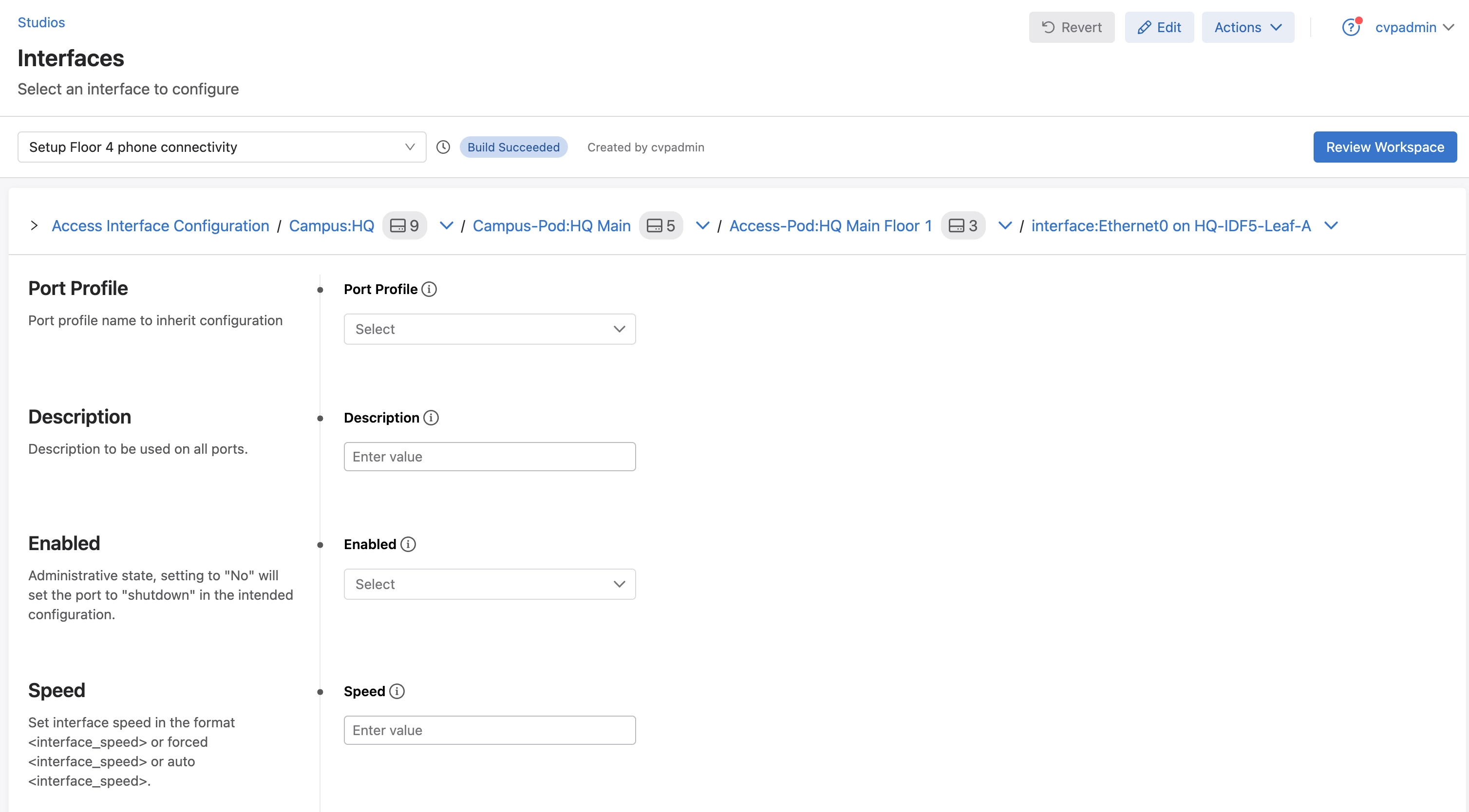The height and width of the screenshot is (812, 1469).
Task: Click the Speed info icon
Action: [397, 691]
